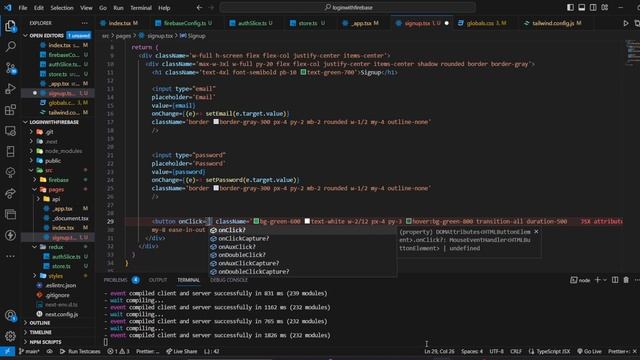The height and width of the screenshot is (360, 640).
Task: Click the remote window indicator in status bar
Action: (7, 351)
